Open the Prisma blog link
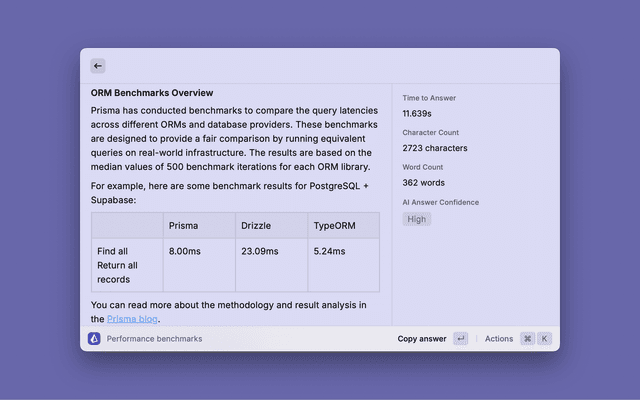The height and width of the screenshot is (400, 640). pyautogui.click(x=132, y=319)
